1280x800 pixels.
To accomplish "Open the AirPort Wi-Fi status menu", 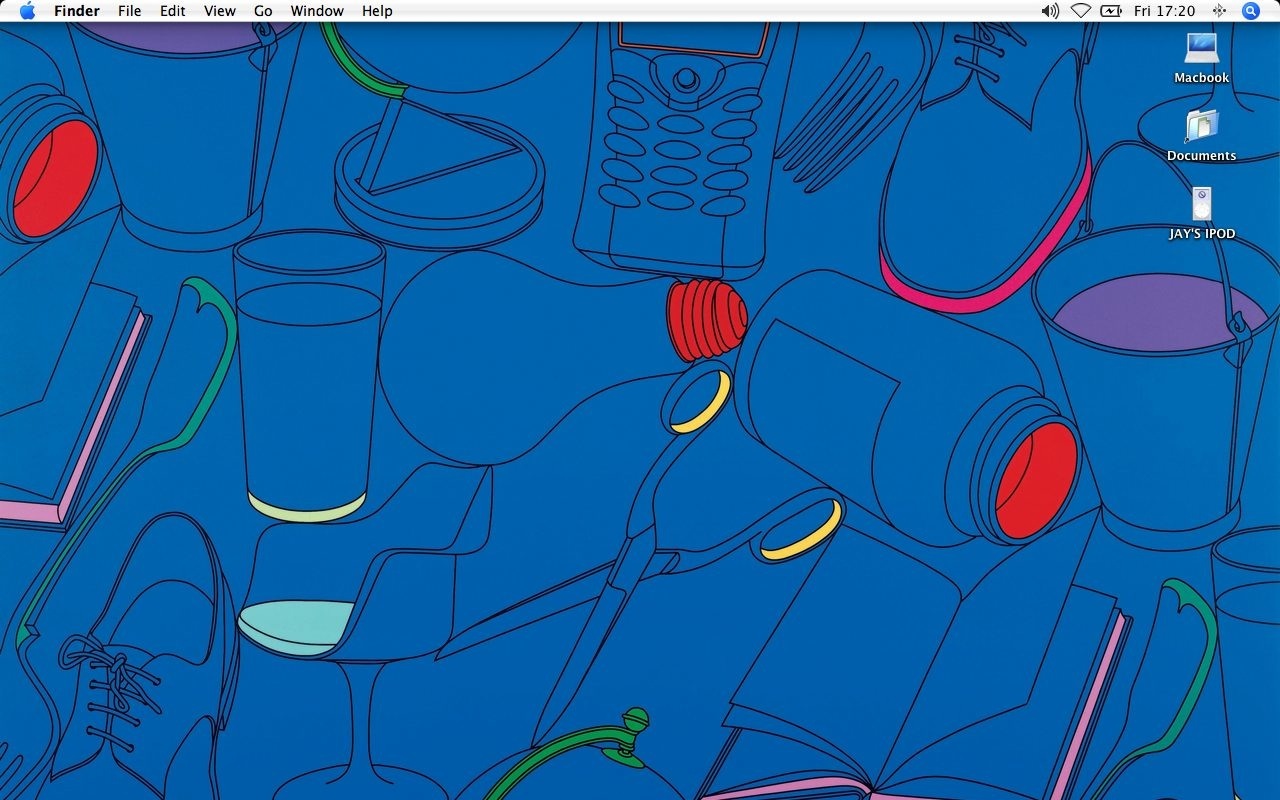I will [1081, 11].
